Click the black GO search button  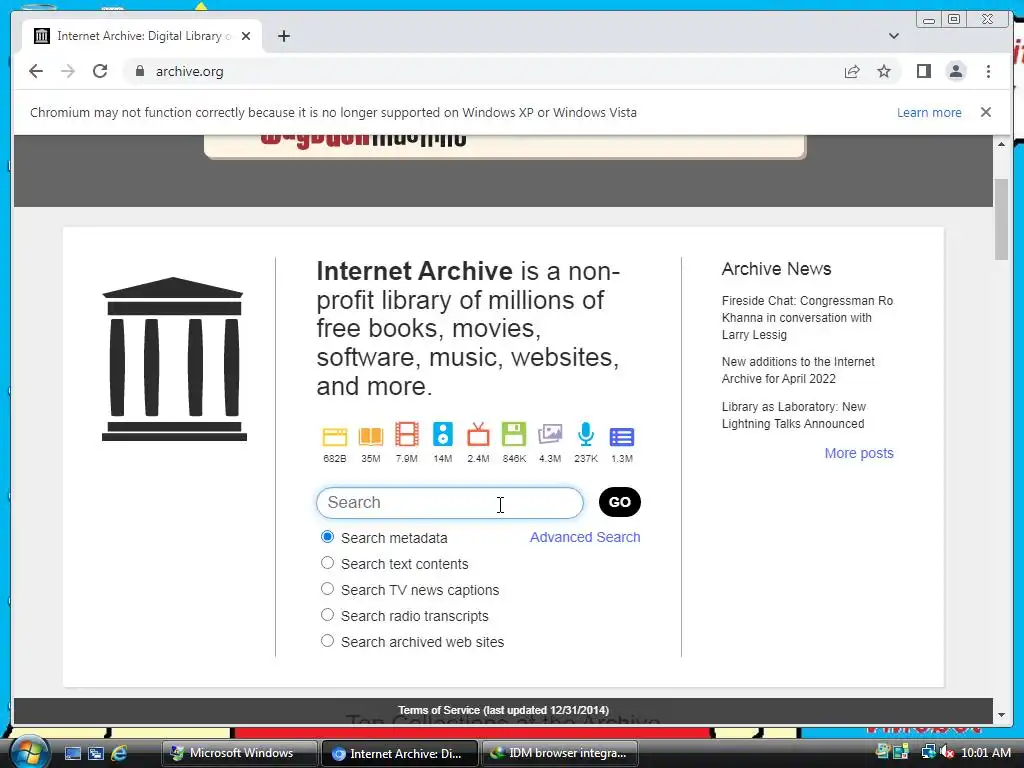click(x=619, y=502)
